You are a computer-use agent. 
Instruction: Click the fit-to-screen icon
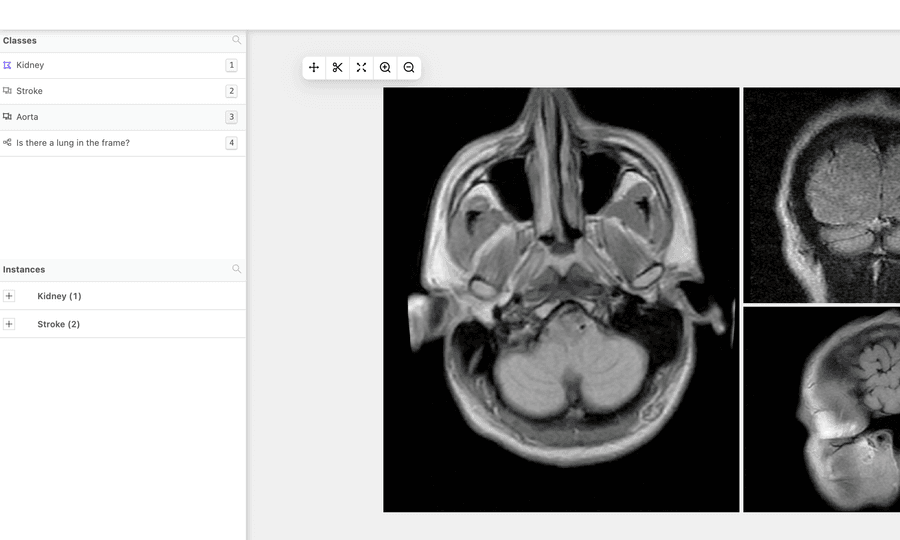coord(361,68)
